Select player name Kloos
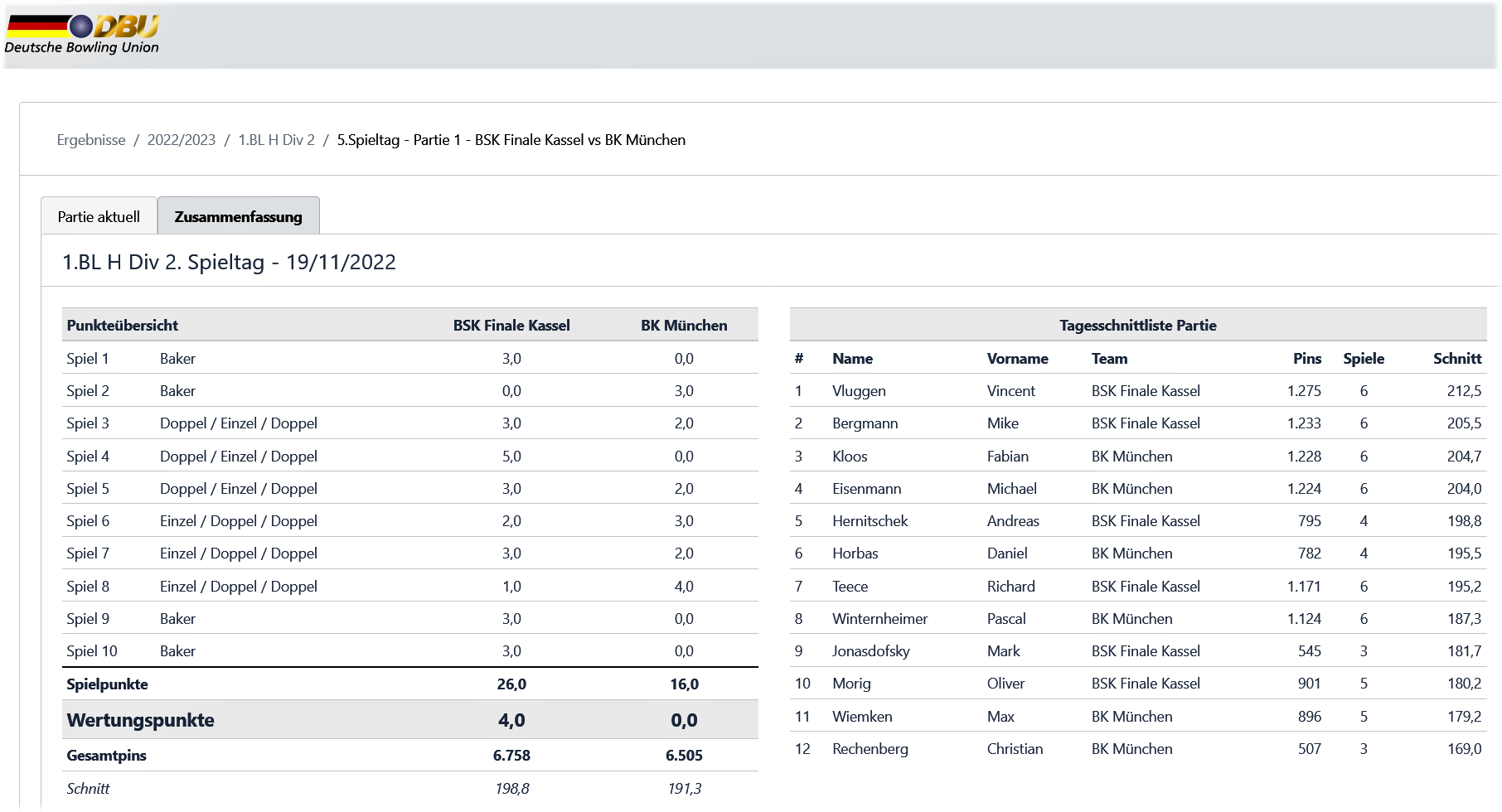The width and height of the screenshot is (1502, 812). [850, 457]
